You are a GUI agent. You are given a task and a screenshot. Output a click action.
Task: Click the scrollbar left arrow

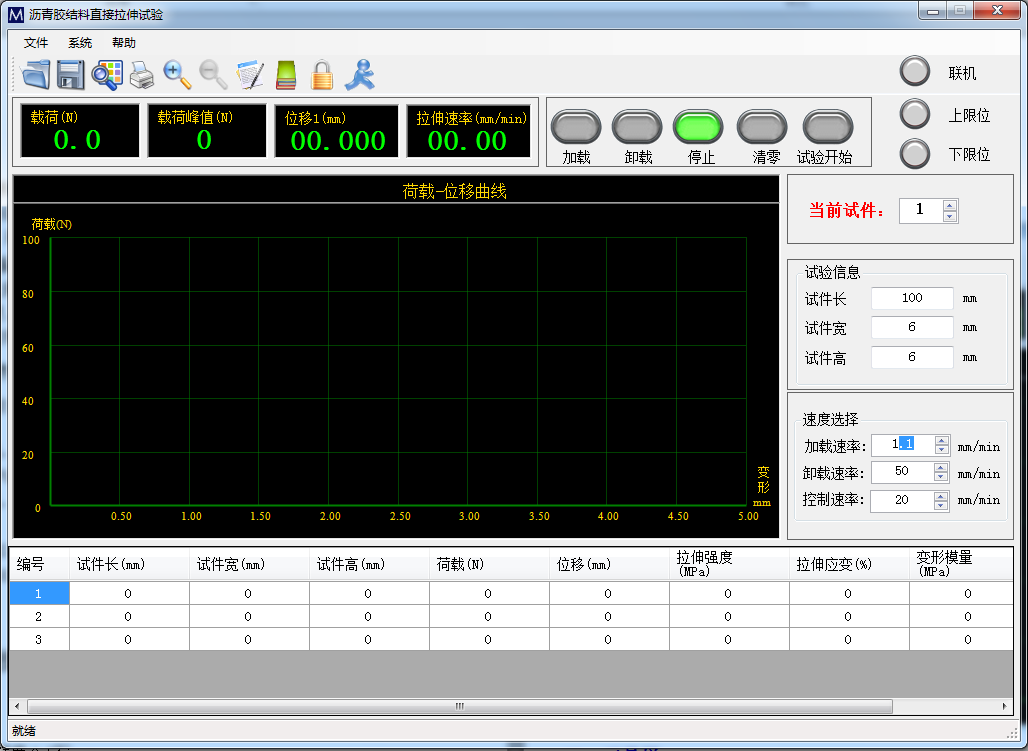17,706
